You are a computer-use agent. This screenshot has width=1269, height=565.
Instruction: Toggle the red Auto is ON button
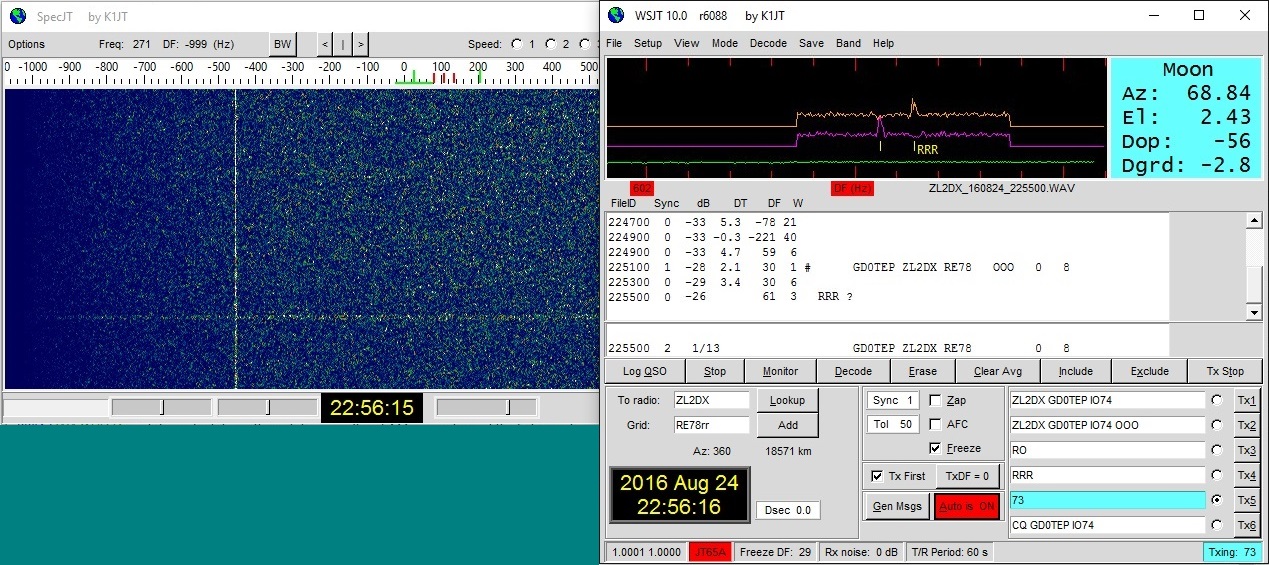coord(966,507)
